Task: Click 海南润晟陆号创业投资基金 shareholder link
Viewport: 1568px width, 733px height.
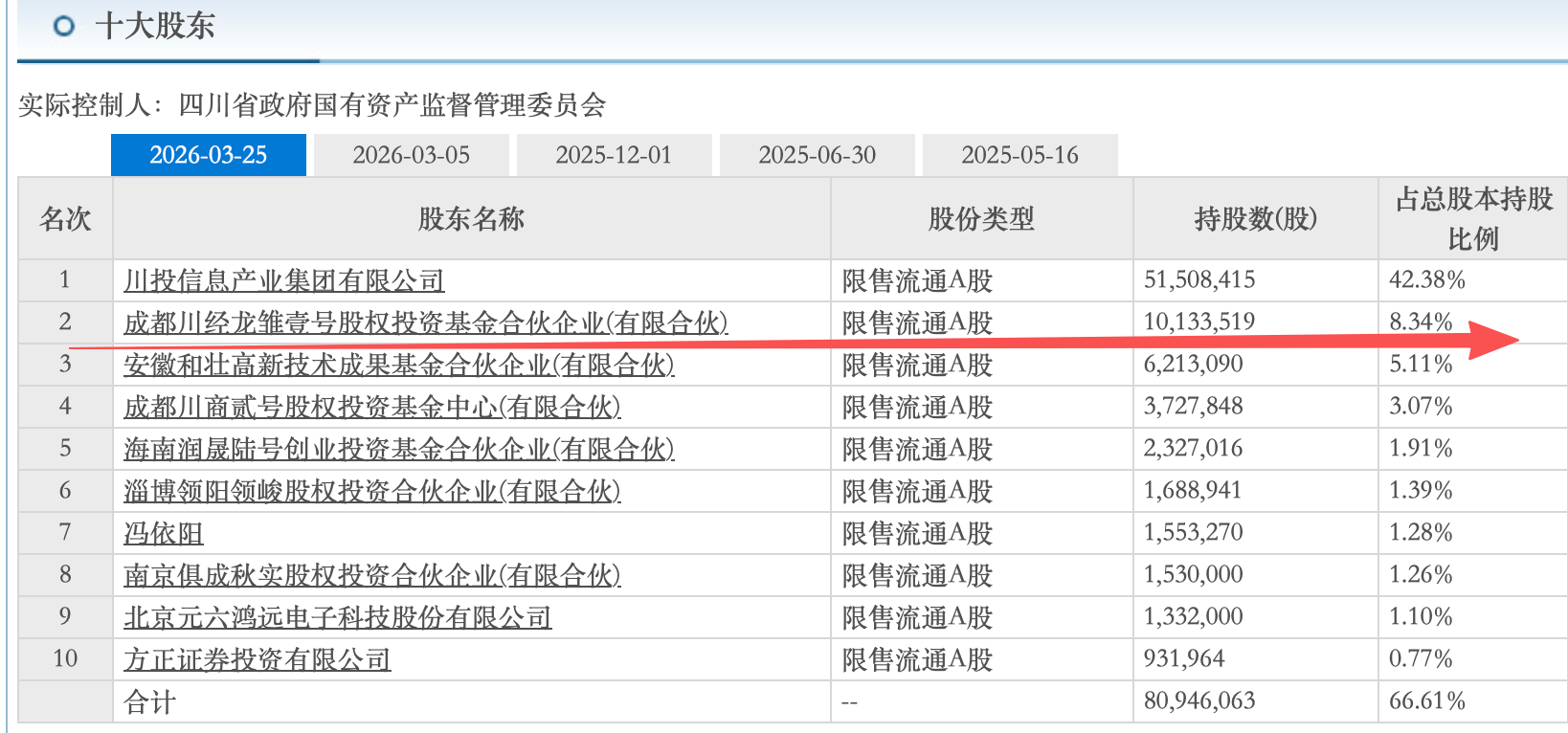Action: click(399, 449)
